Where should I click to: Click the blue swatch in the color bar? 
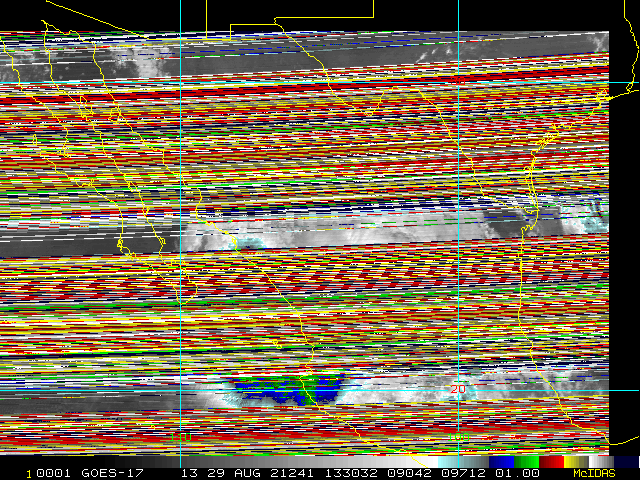(501, 461)
